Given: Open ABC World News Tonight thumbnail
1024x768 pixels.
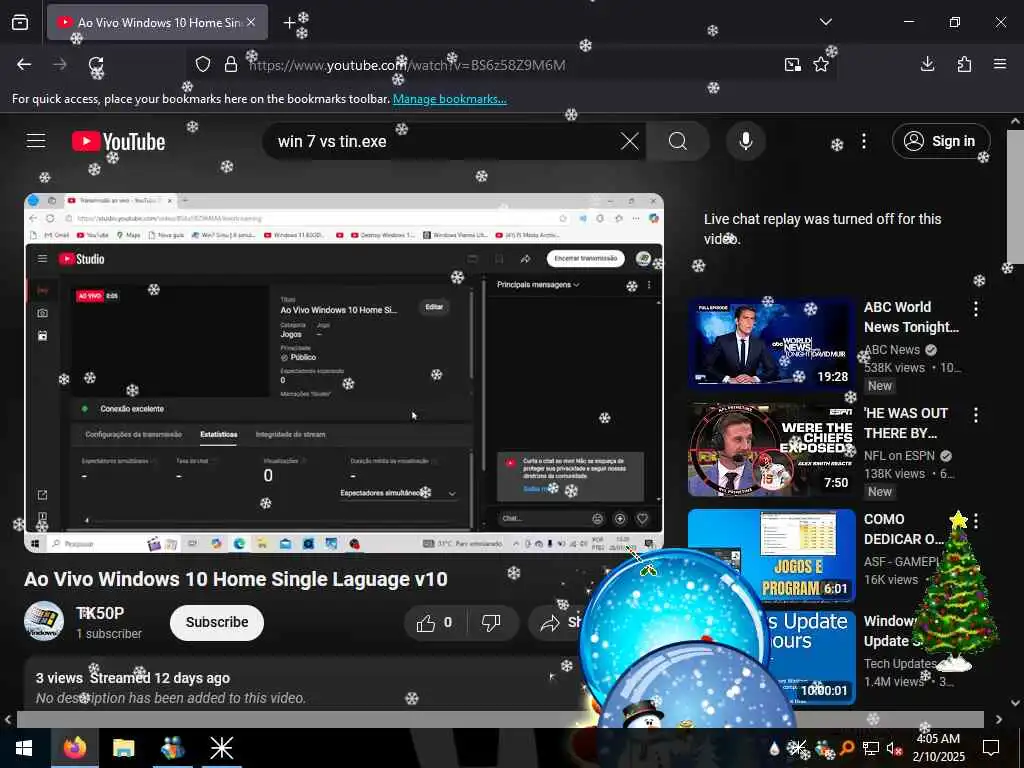Looking at the screenshot, I should coord(771,344).
